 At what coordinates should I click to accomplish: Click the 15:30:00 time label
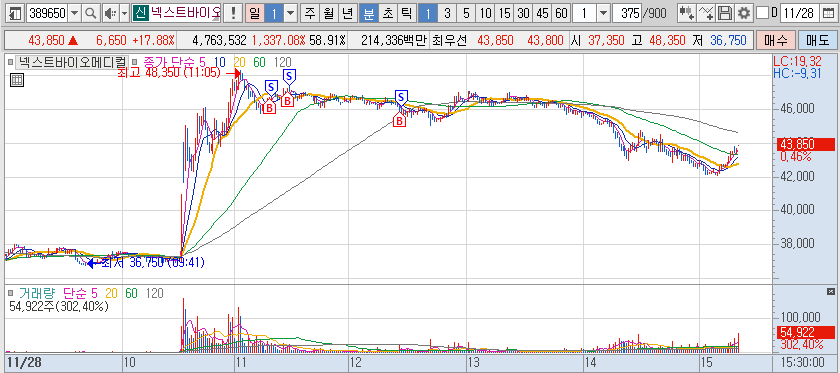tap(802, 362)
